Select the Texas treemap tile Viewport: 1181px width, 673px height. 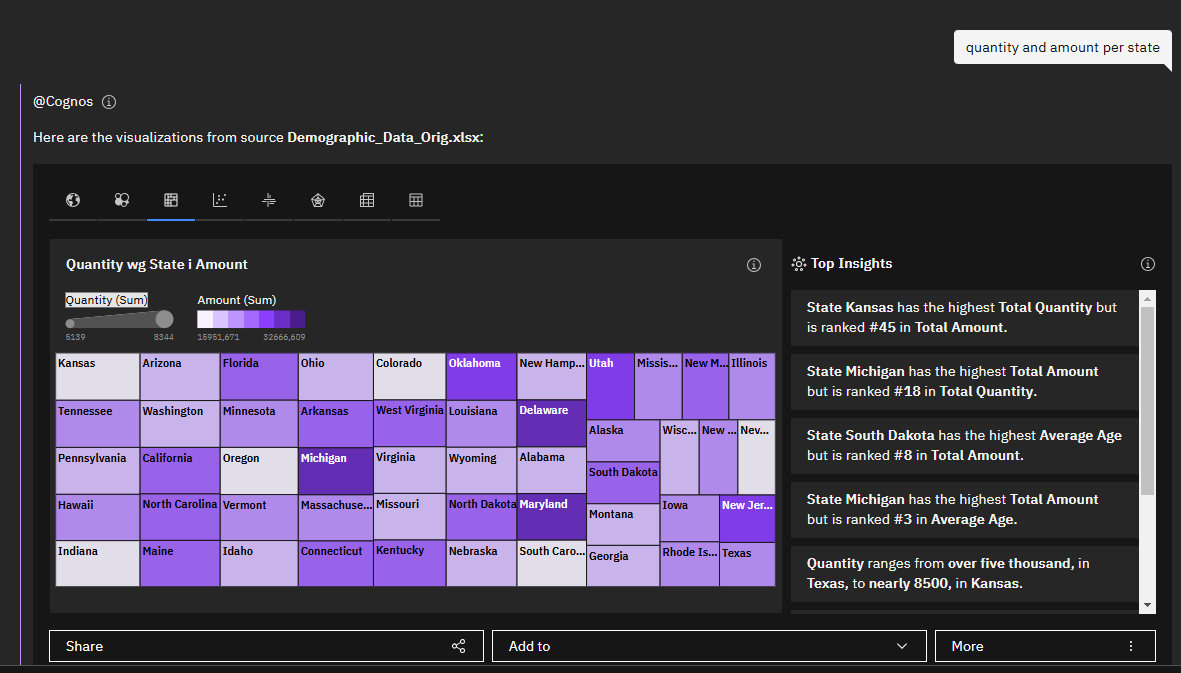(x=747, y=565)
